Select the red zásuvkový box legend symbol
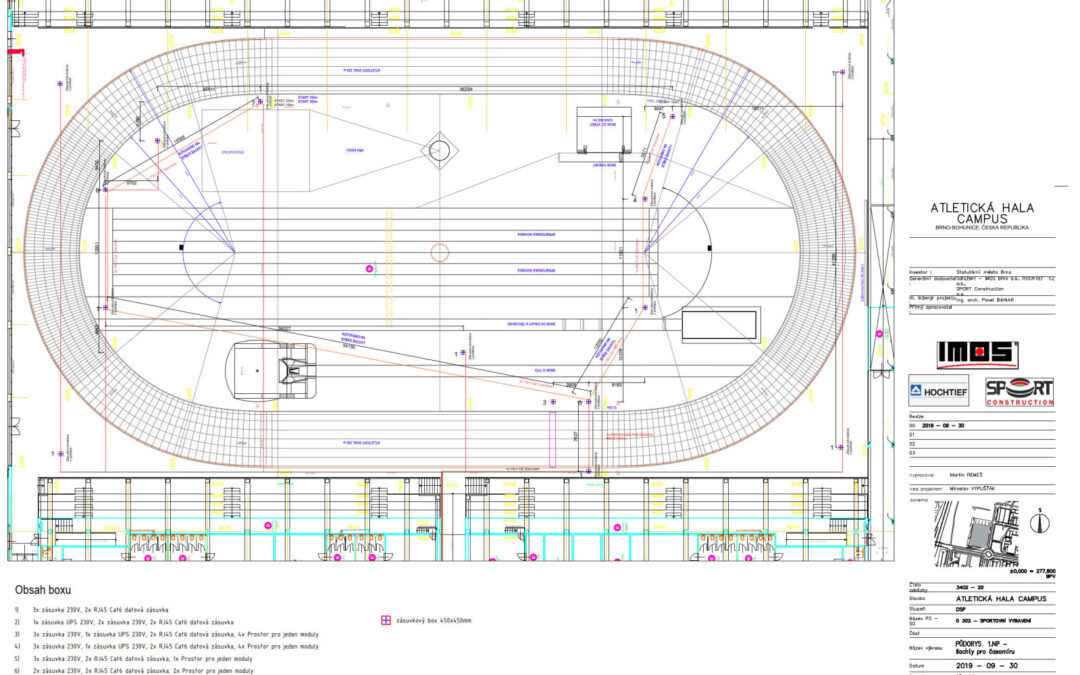The image size is (1080, 675). 387,620
